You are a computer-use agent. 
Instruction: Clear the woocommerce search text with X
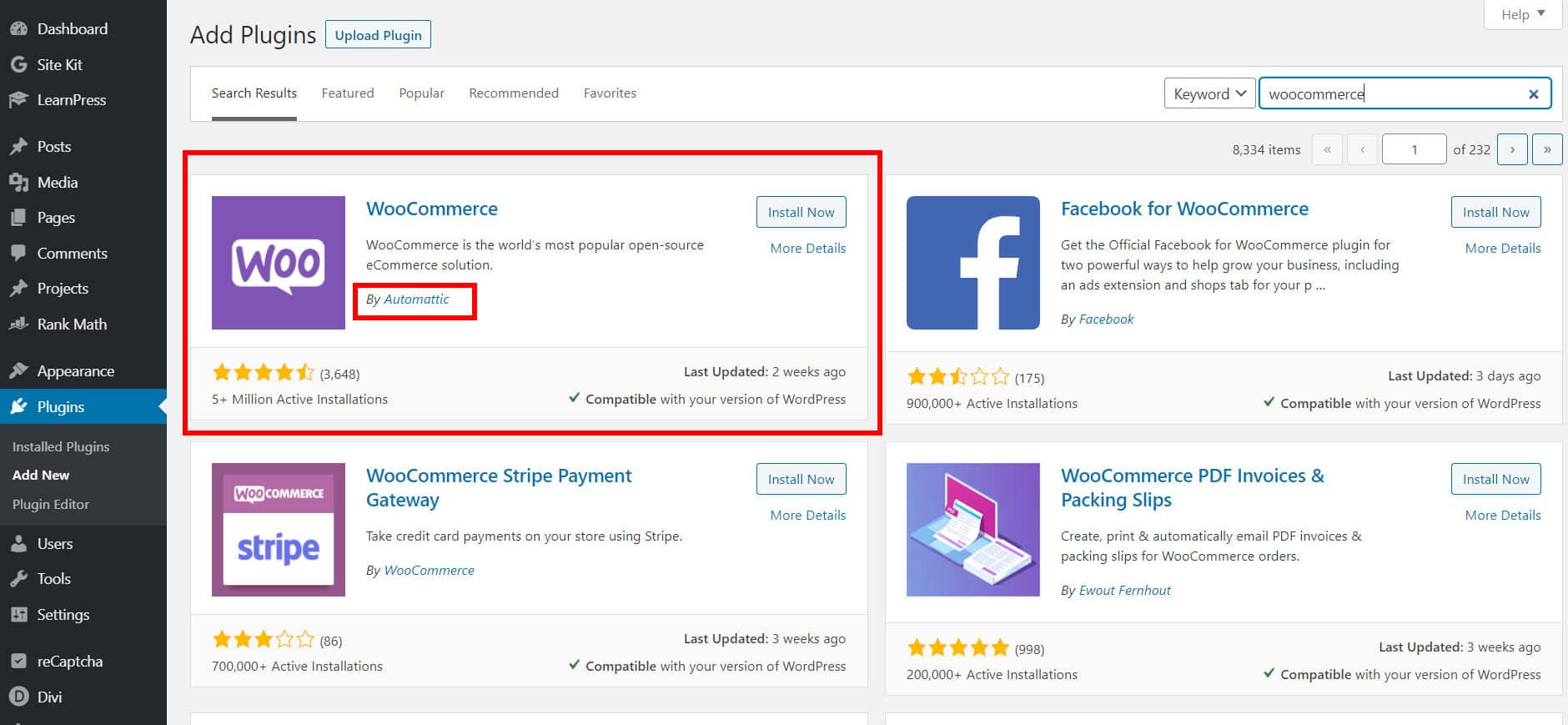click(1533, 94)
